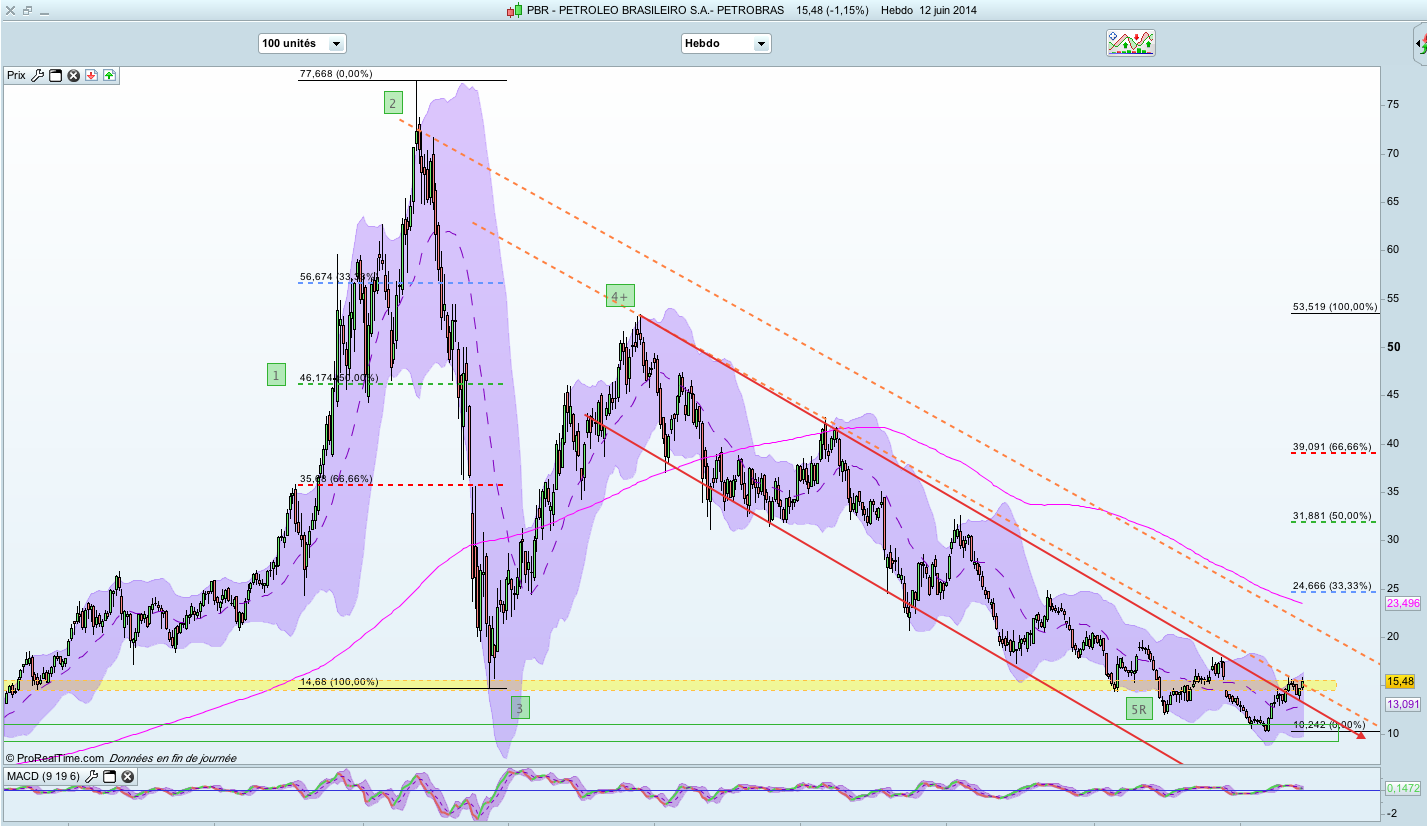Click the 39,091 (66,66%) level label
Viewport: 1427px width, 826px height.
[1332, 447]
